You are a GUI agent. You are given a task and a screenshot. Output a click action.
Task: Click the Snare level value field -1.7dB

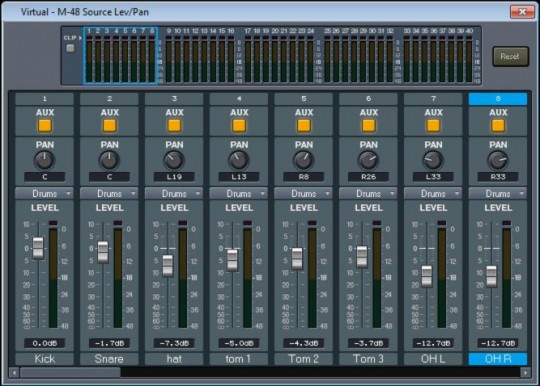(x=109, y=343)
